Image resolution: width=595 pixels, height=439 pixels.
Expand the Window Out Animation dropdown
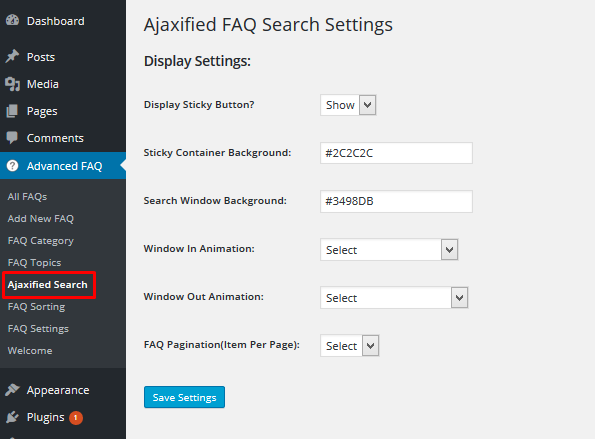pos(394,298)
